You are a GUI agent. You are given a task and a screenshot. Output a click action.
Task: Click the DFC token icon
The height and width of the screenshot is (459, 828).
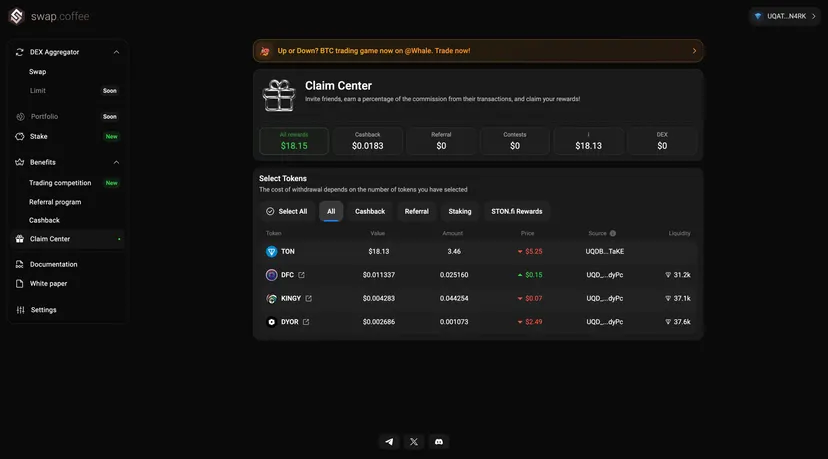point(271,275)
